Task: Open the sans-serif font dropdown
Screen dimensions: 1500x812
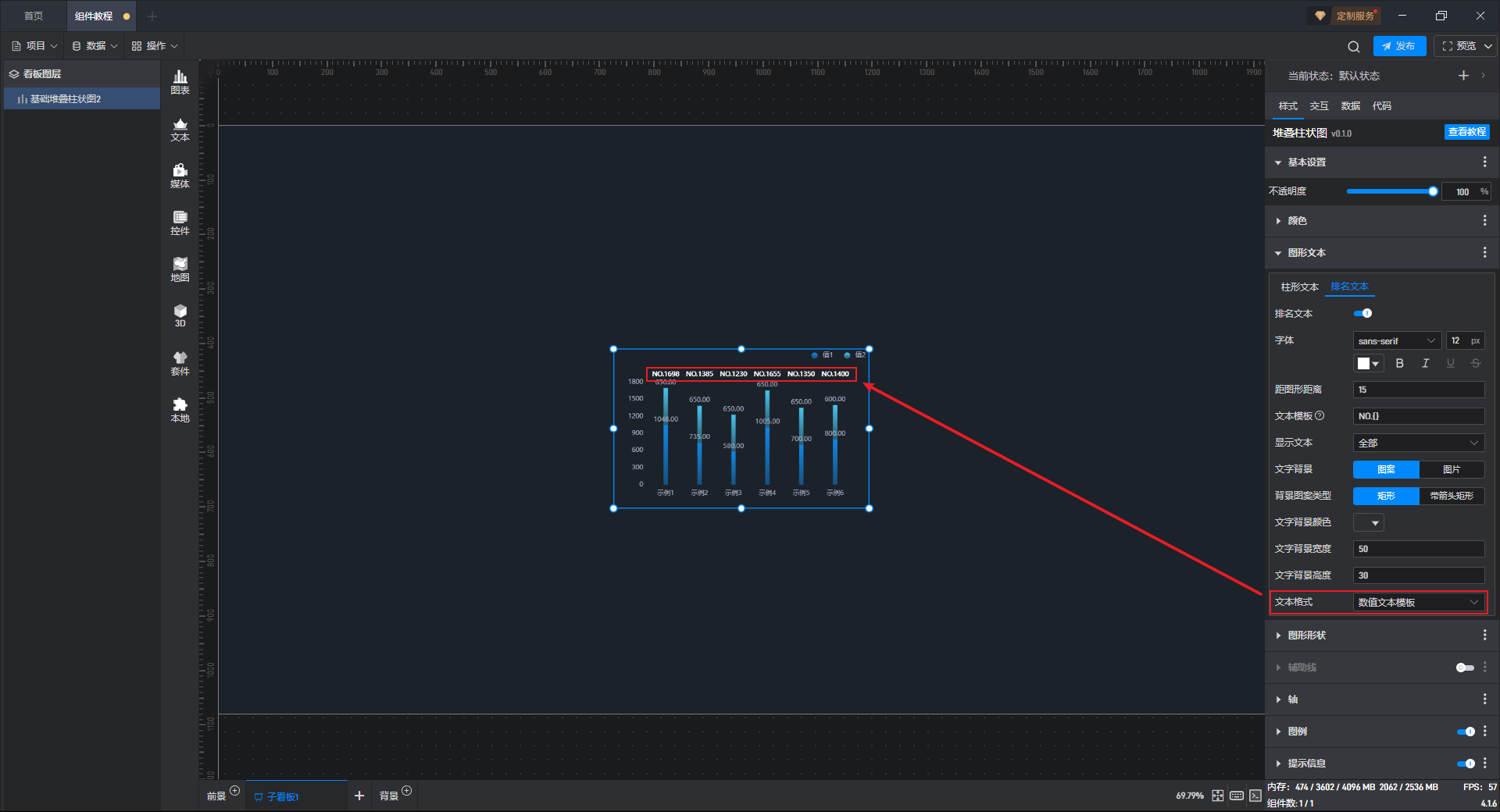Action: click(x=1396, y=340)
